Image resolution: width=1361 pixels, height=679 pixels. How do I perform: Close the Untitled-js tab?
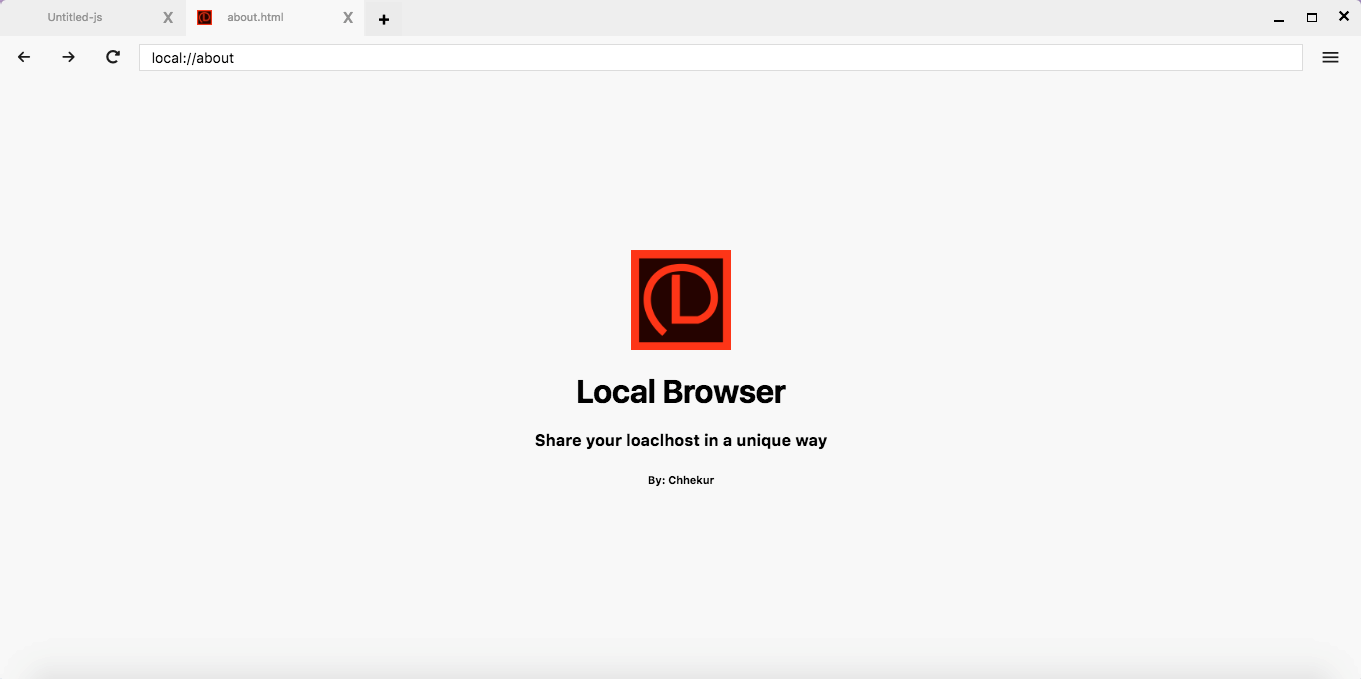(x=168, y=18)
